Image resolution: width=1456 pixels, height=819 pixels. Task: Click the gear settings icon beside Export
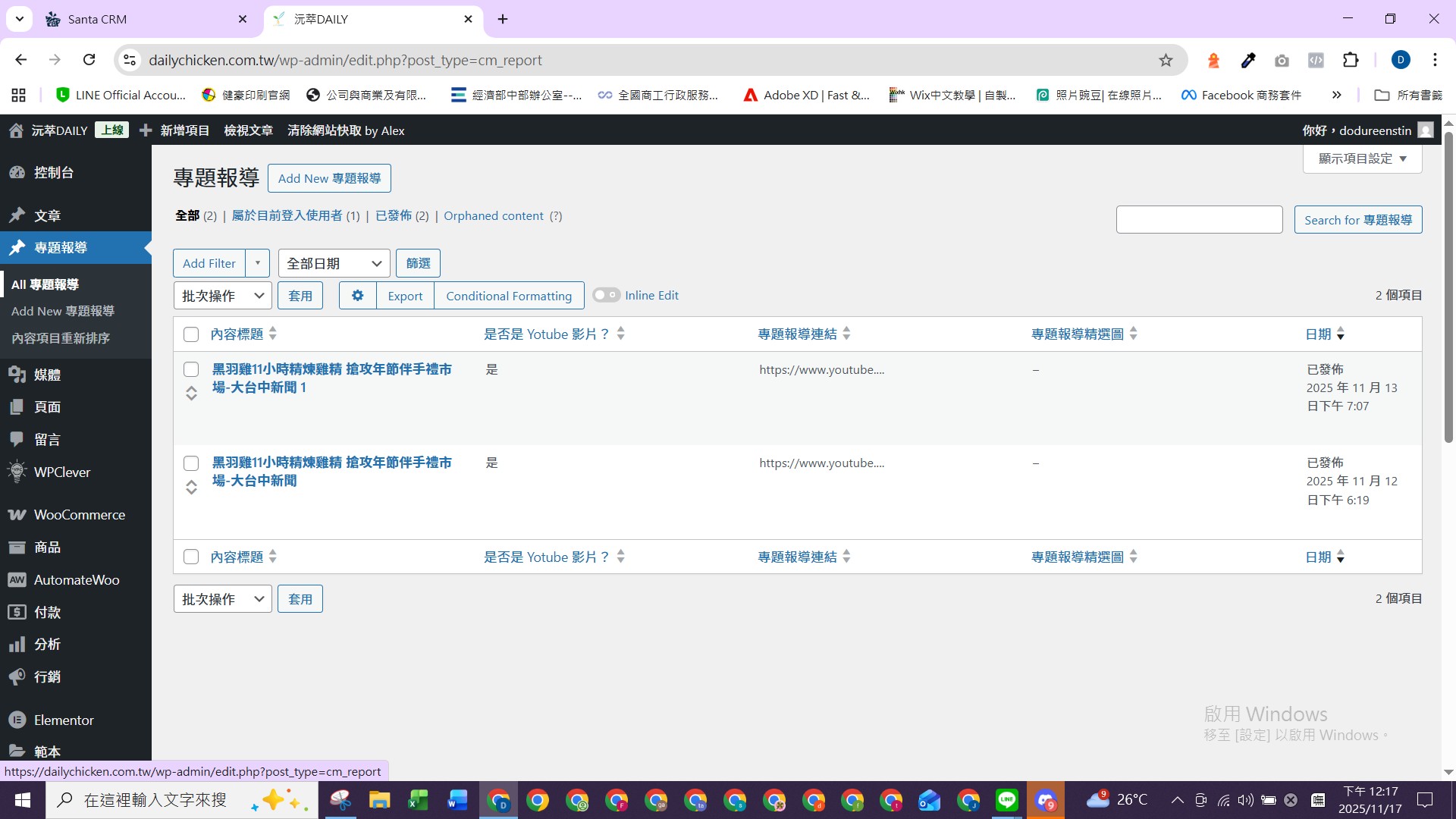(357, 296)
